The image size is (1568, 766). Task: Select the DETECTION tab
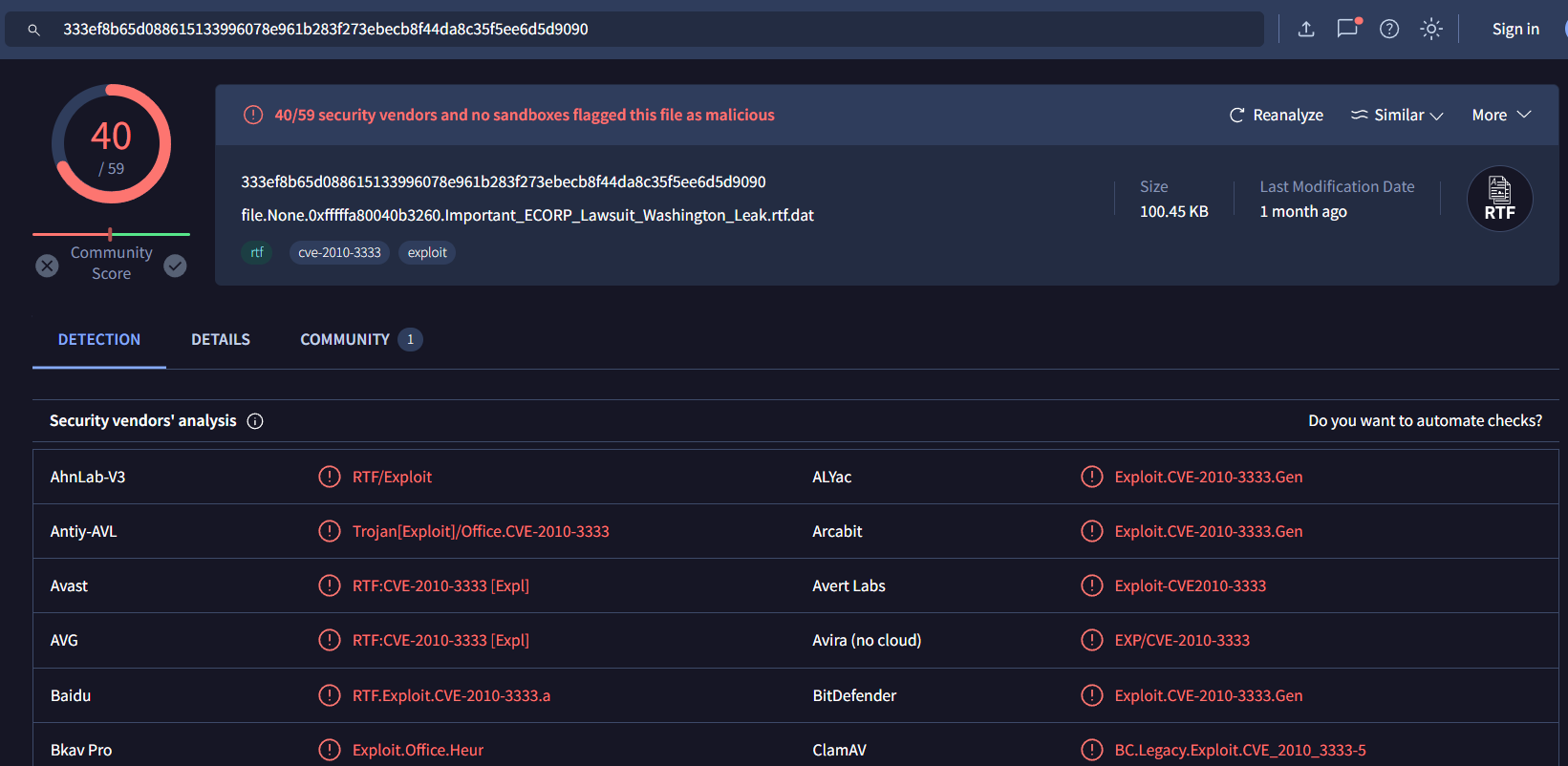(x=99, y=339)
